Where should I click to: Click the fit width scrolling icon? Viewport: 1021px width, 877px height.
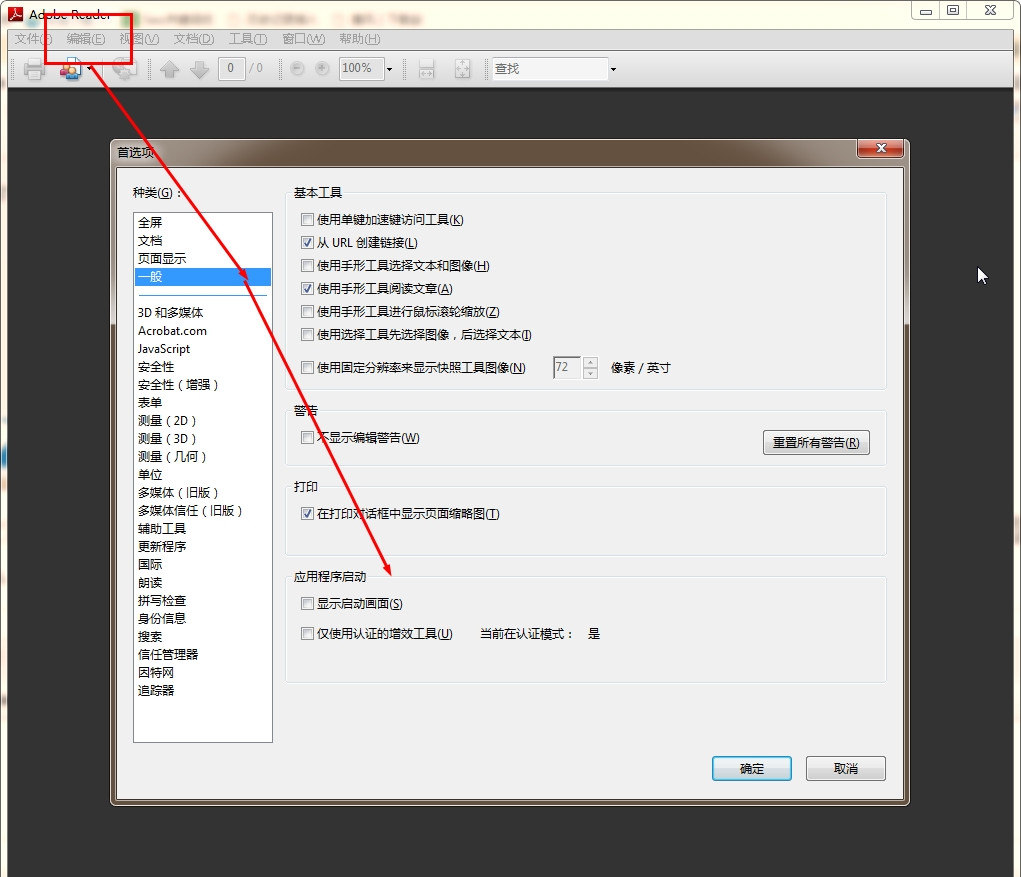point(427,68)
